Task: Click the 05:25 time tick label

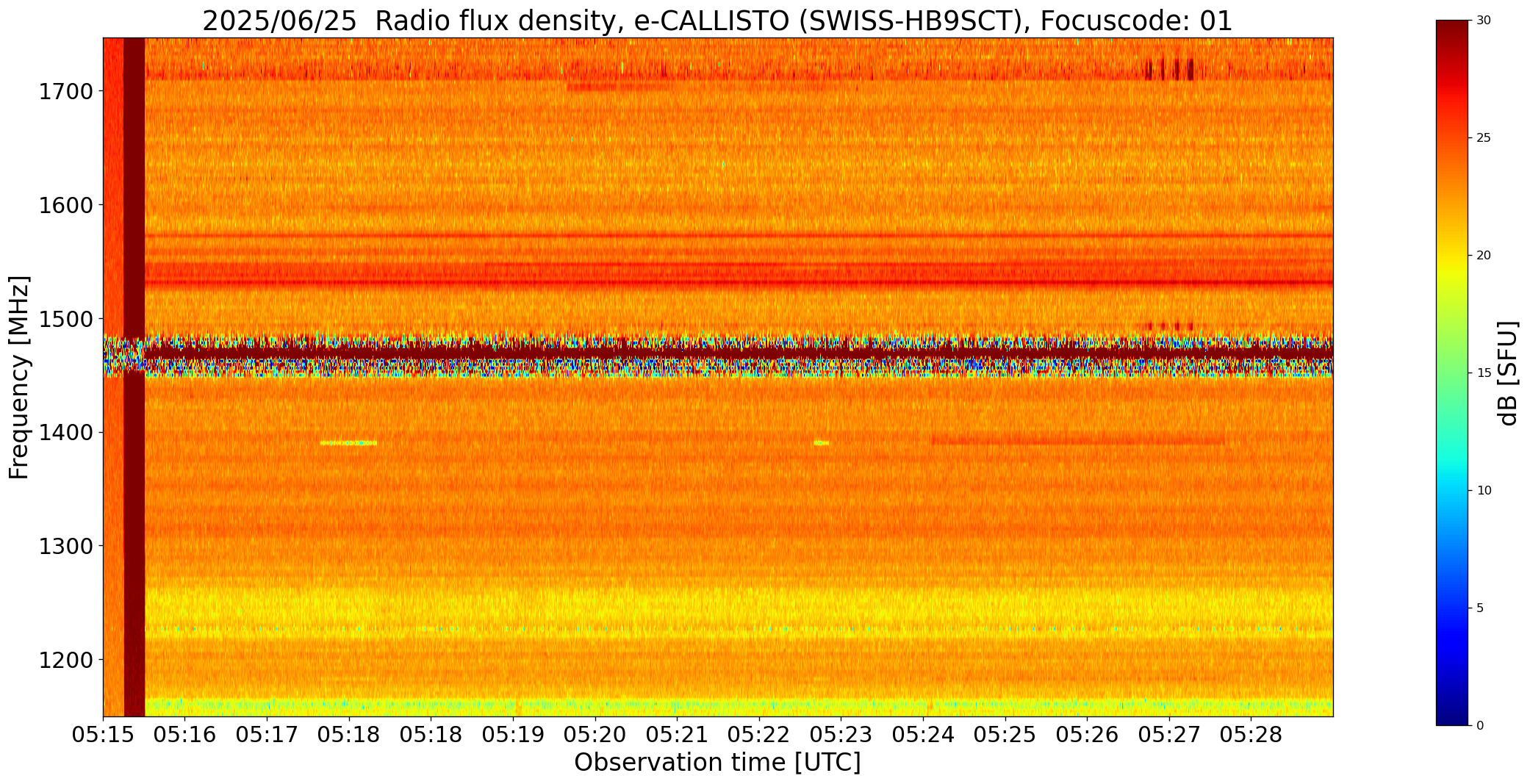Action: coord(1005,735)
